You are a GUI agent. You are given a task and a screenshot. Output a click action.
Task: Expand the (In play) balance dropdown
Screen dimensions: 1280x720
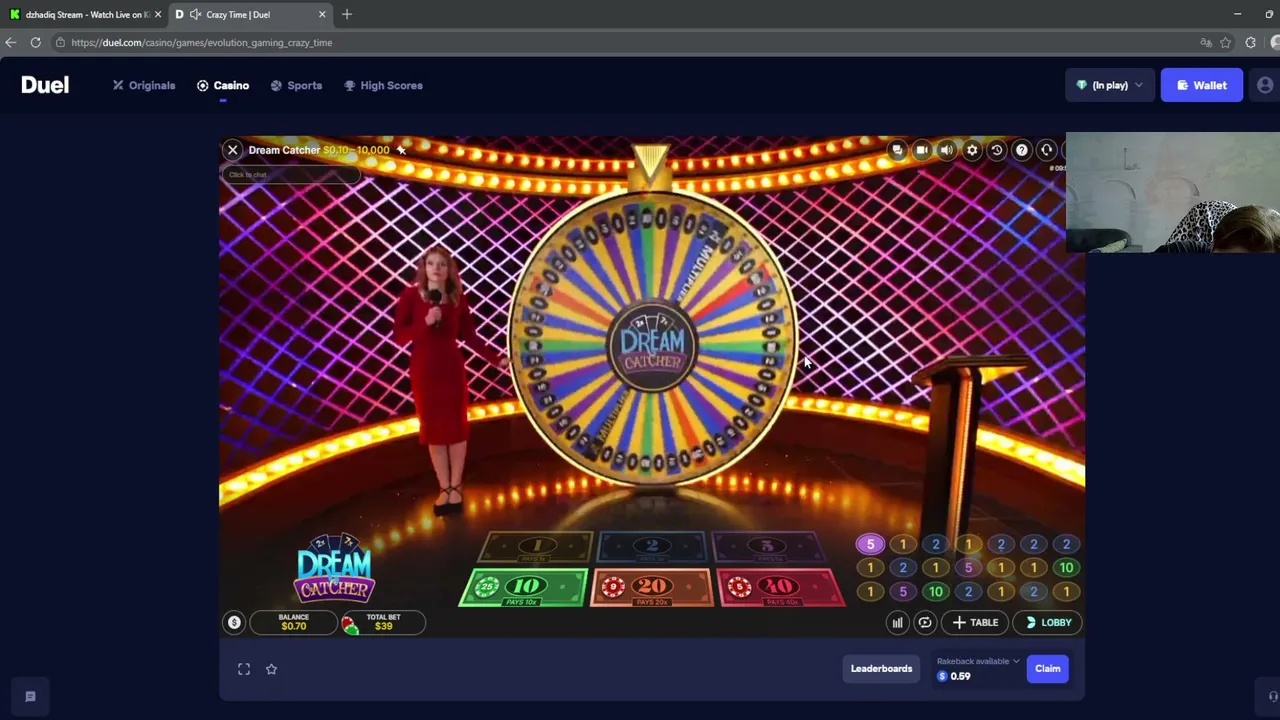point(1109,86)
